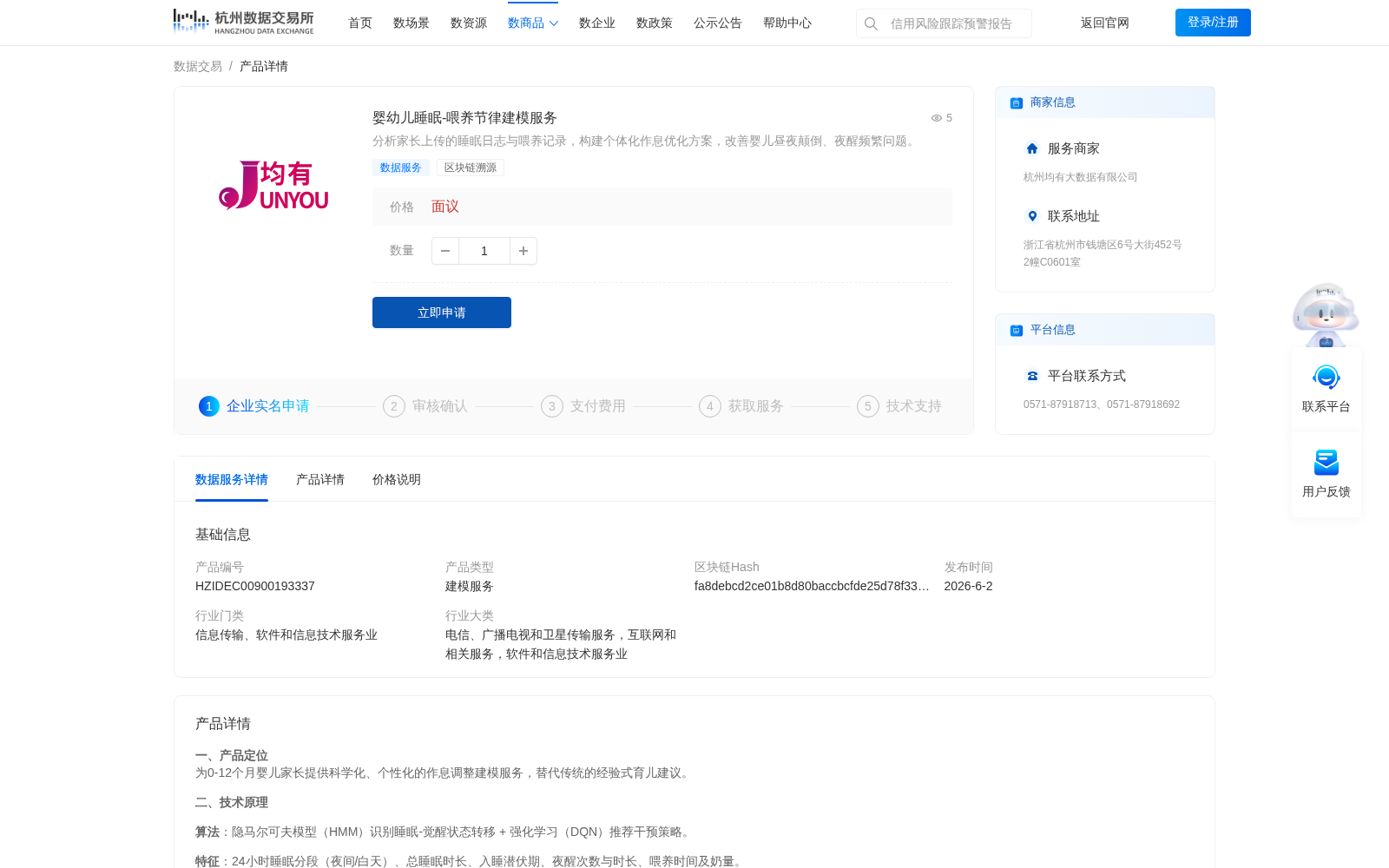1389x868 pixels.
Task: Open the 数场景 nav item
Action: point(411,23)
